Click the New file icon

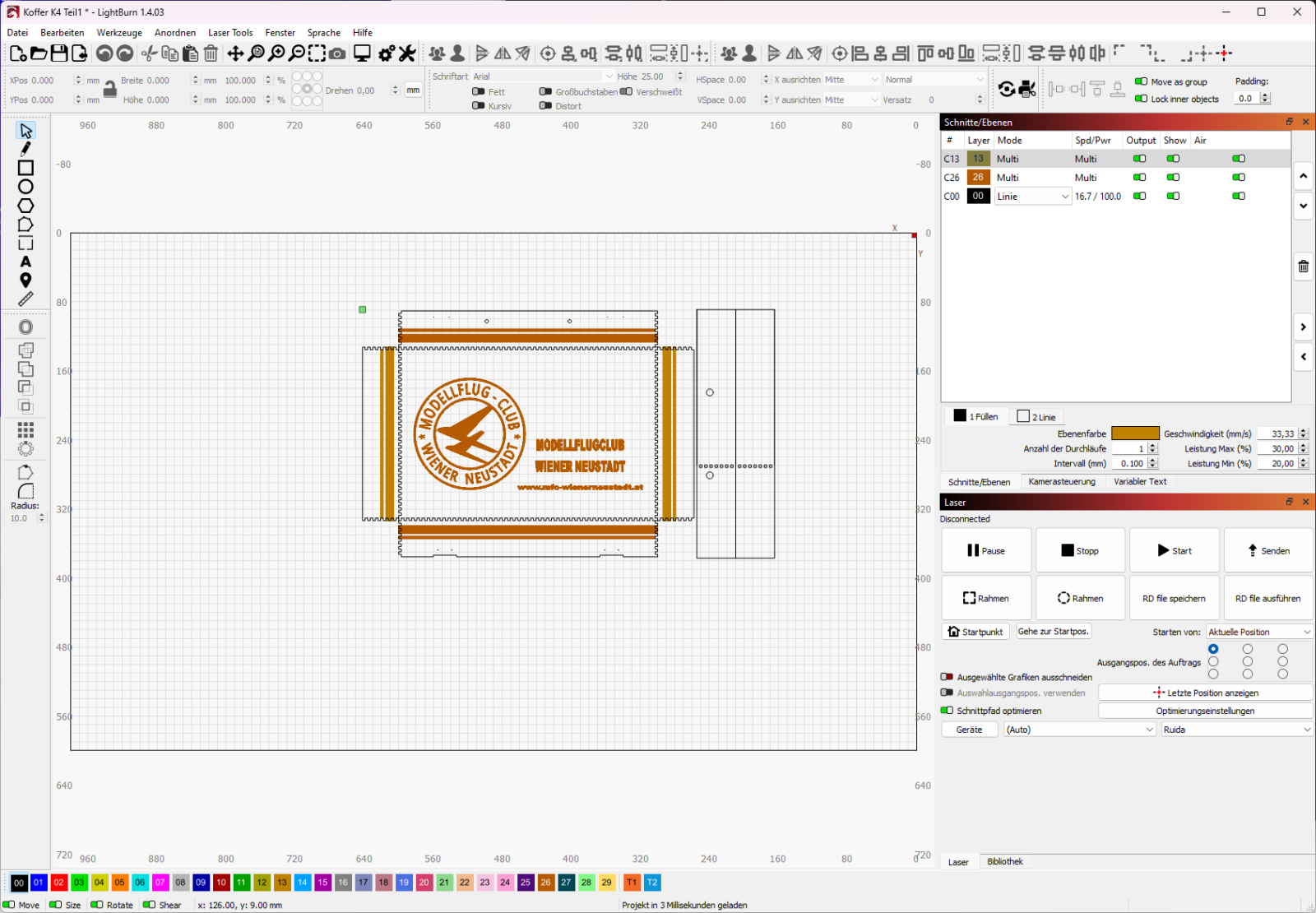click(x=17, y=53)
